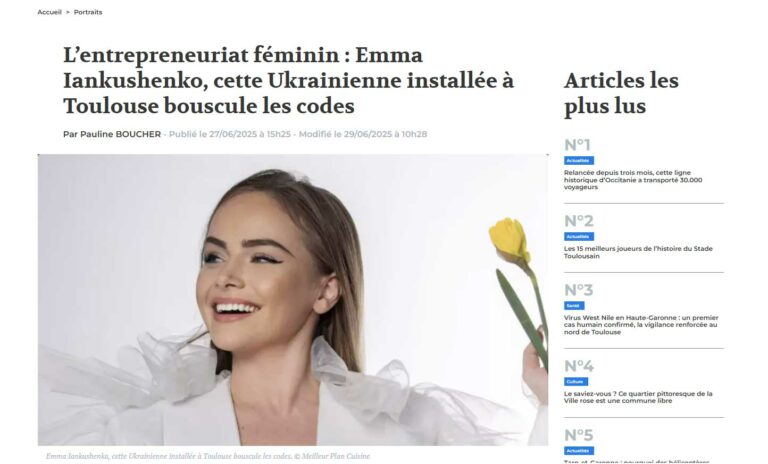Open the West Nile virus Haute-Garonne article
This screenshot has height=464, width=768.
pos(641,325)
